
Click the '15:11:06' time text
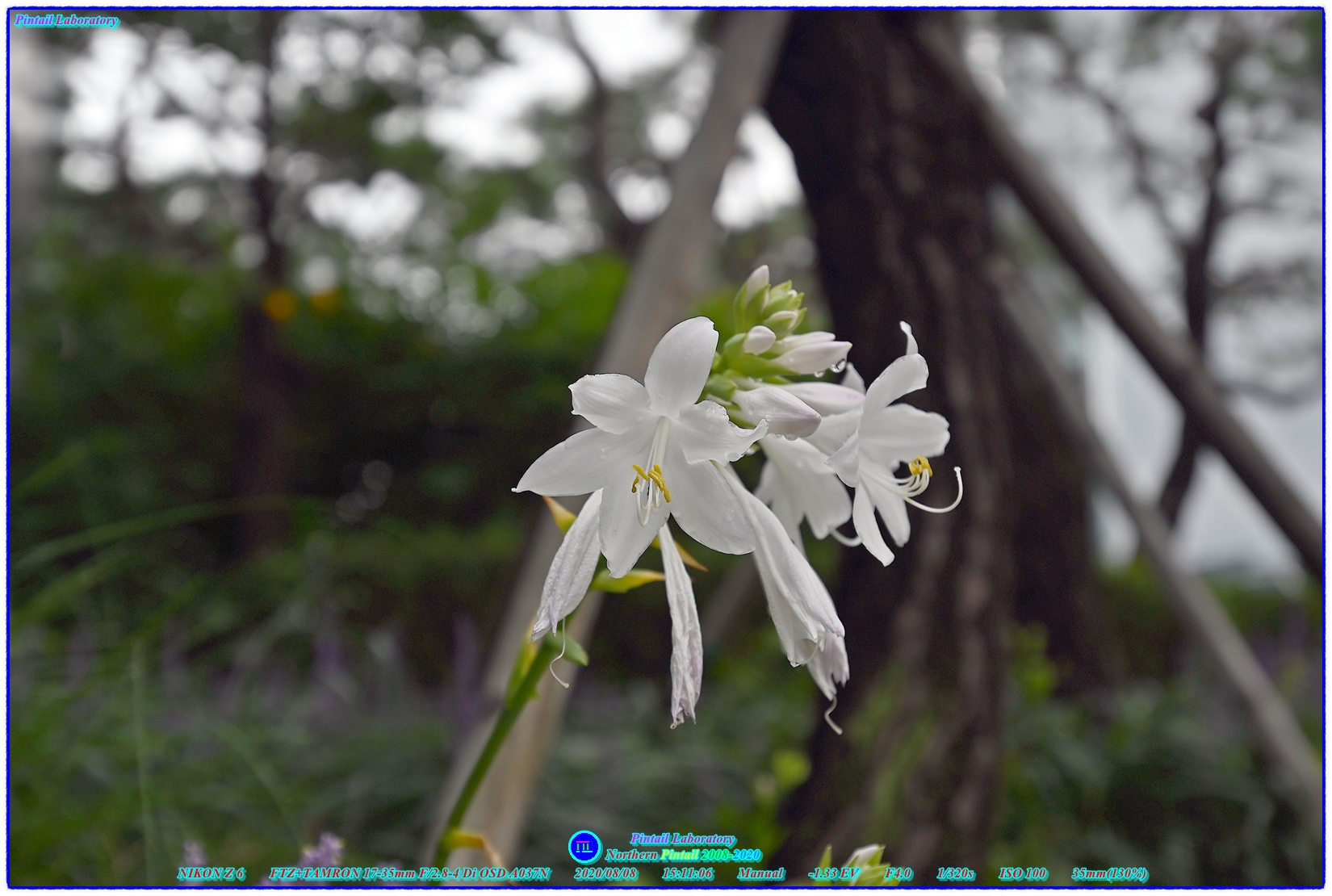pos(687,873)
